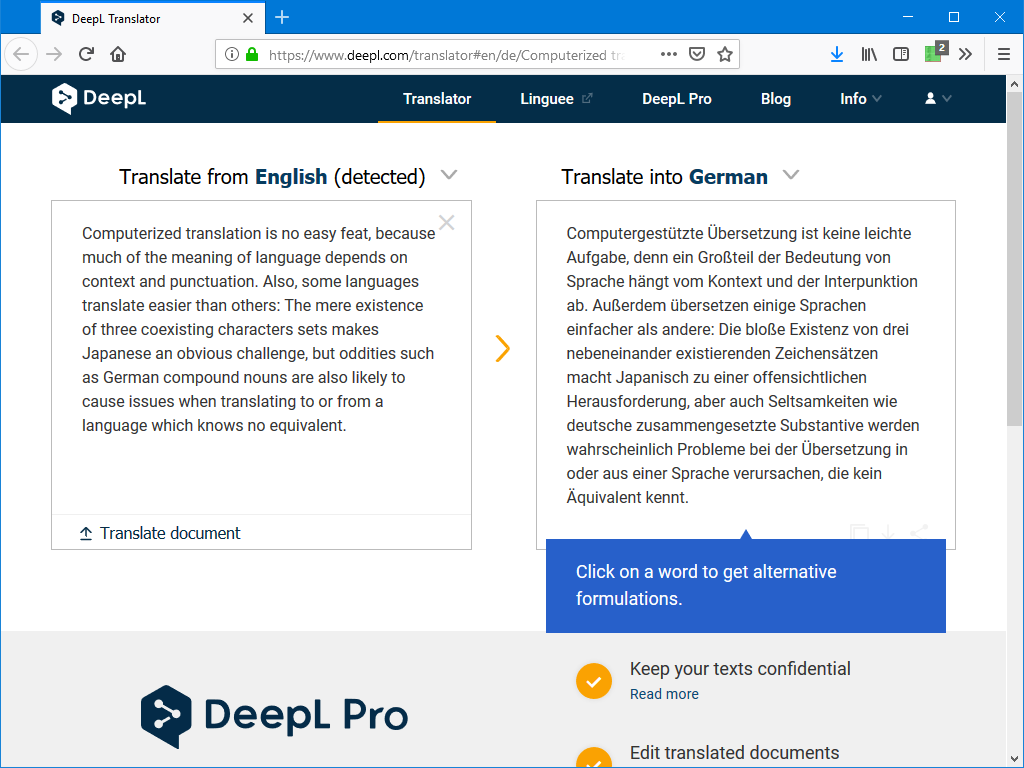Clear source text with the X icon
The width and height of the screenshot is (1024, 768).
(447, 223)
